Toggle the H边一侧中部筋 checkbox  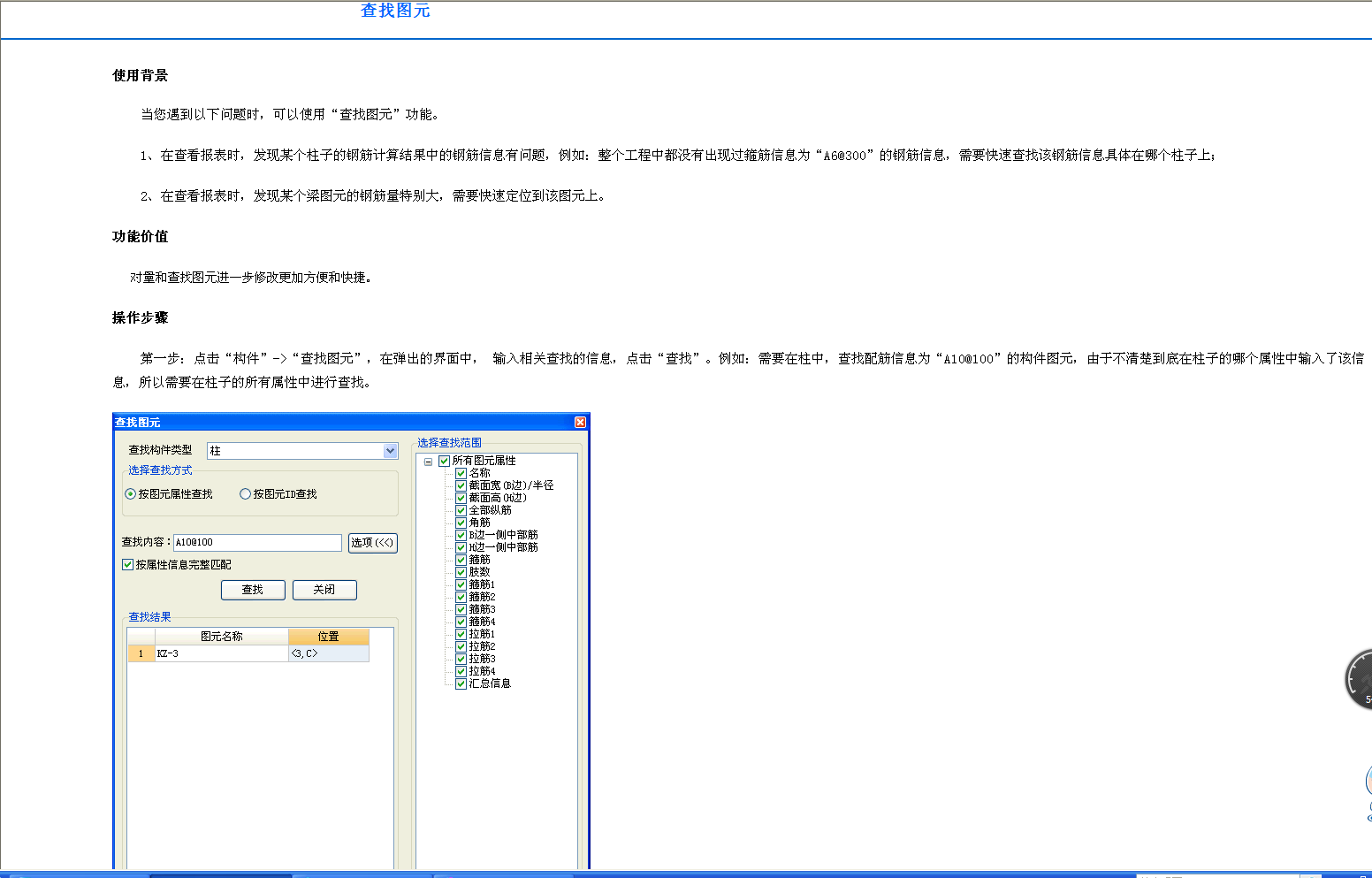(x=461, y=547)
